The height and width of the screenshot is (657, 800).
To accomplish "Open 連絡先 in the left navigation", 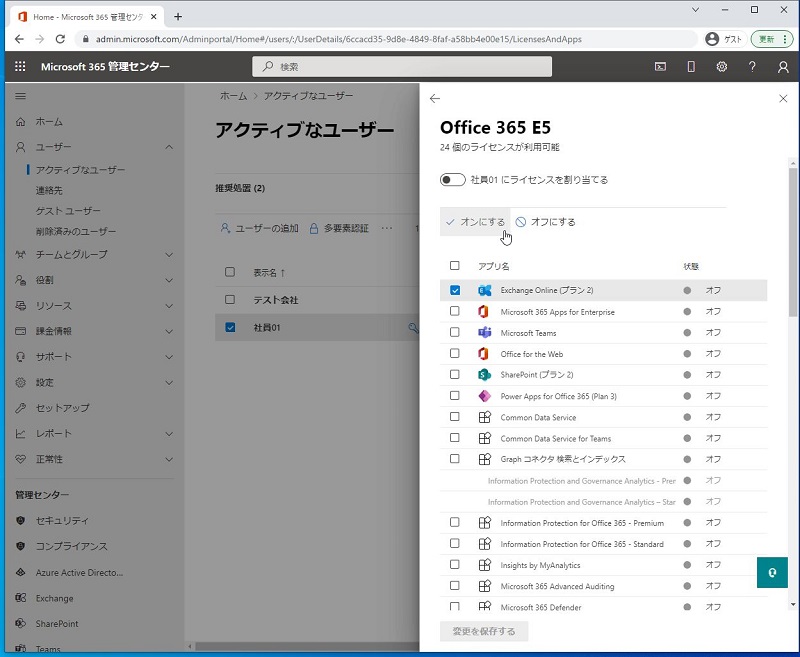I will 49,190.
